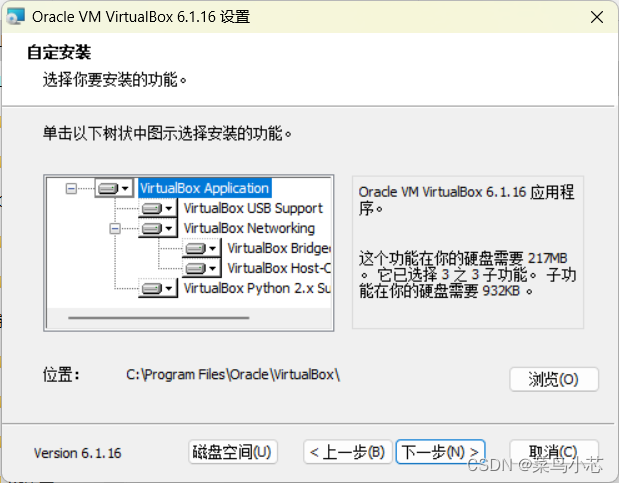619x483 pixels.
Task: Open VirtualBox Application feature drive icon
Action: point(108,188)
